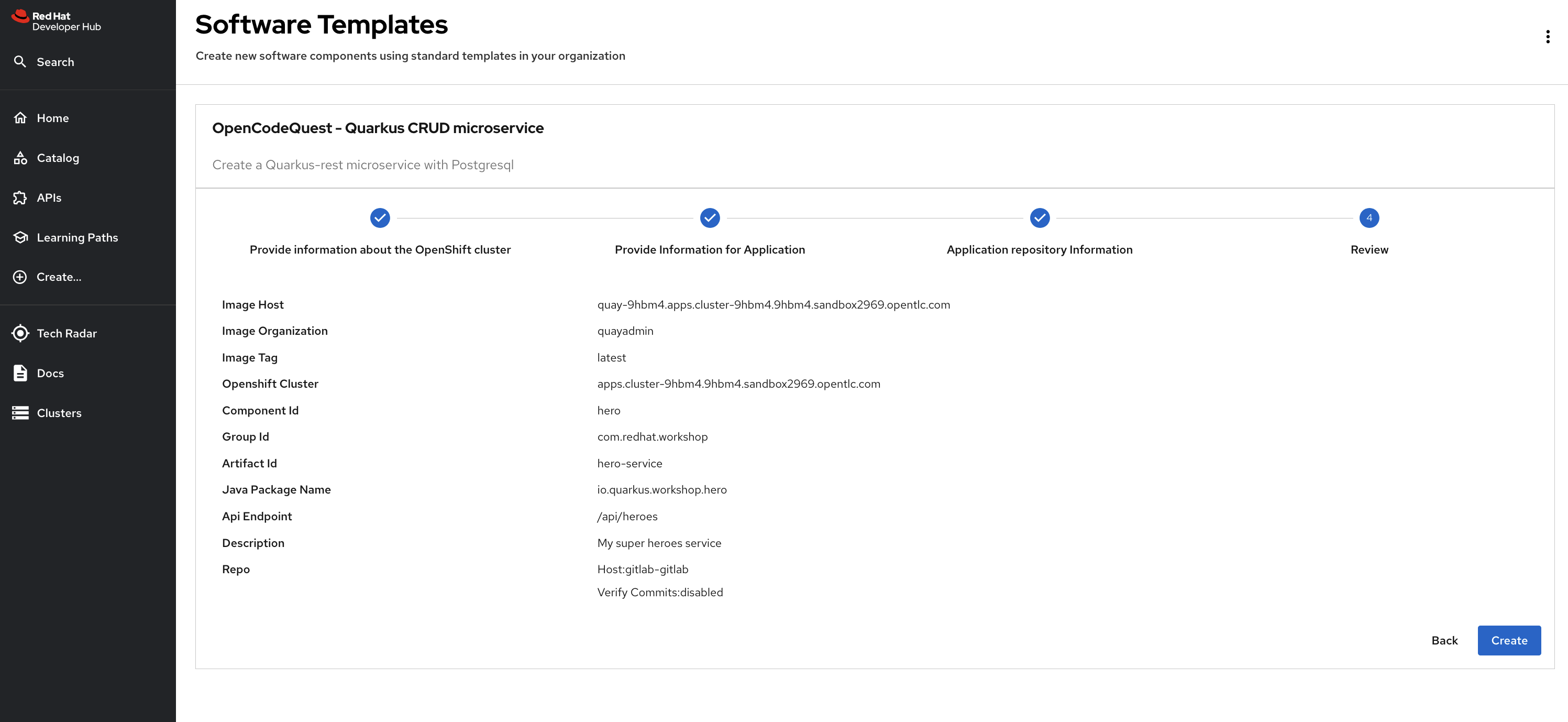
Task: Click the second step checkmark circle
Action: click(x=710, y=218)
